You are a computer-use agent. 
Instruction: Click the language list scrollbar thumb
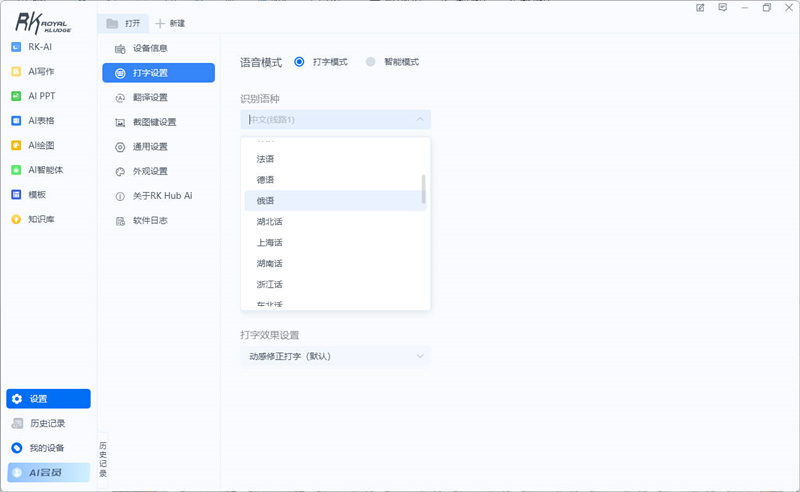(424, 189)
